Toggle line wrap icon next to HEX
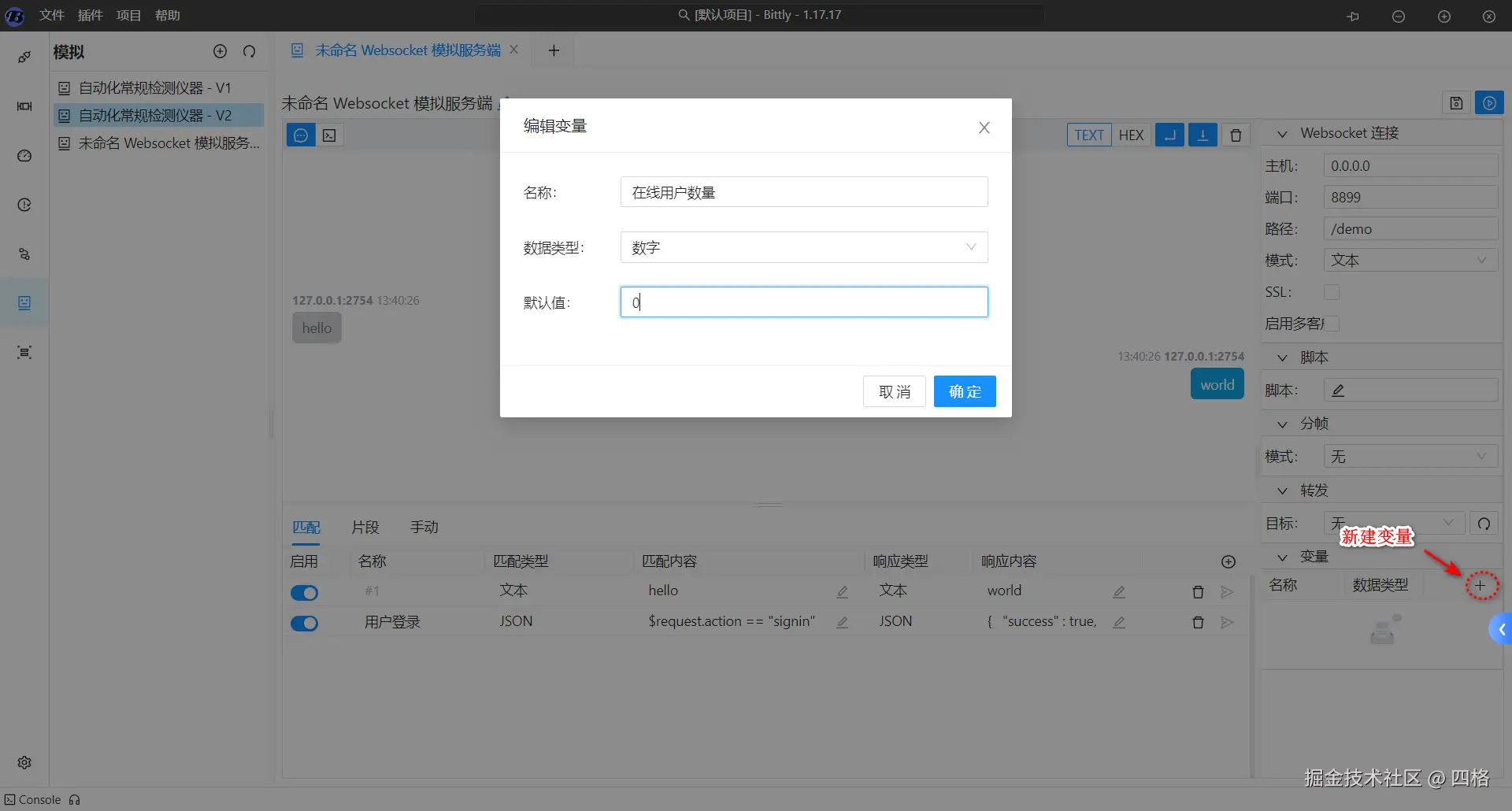Viewport: 1512px width, 811px height. coord(1169,135)
